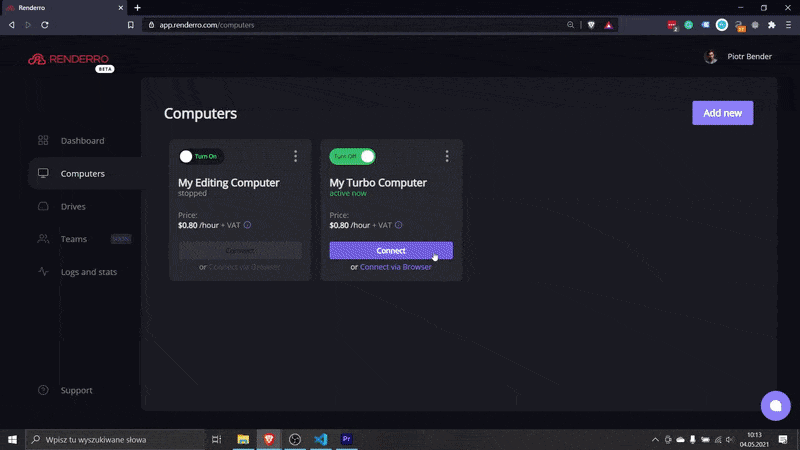Open Brave Shields icon
800x450 pixels.
tap(591, 25)
